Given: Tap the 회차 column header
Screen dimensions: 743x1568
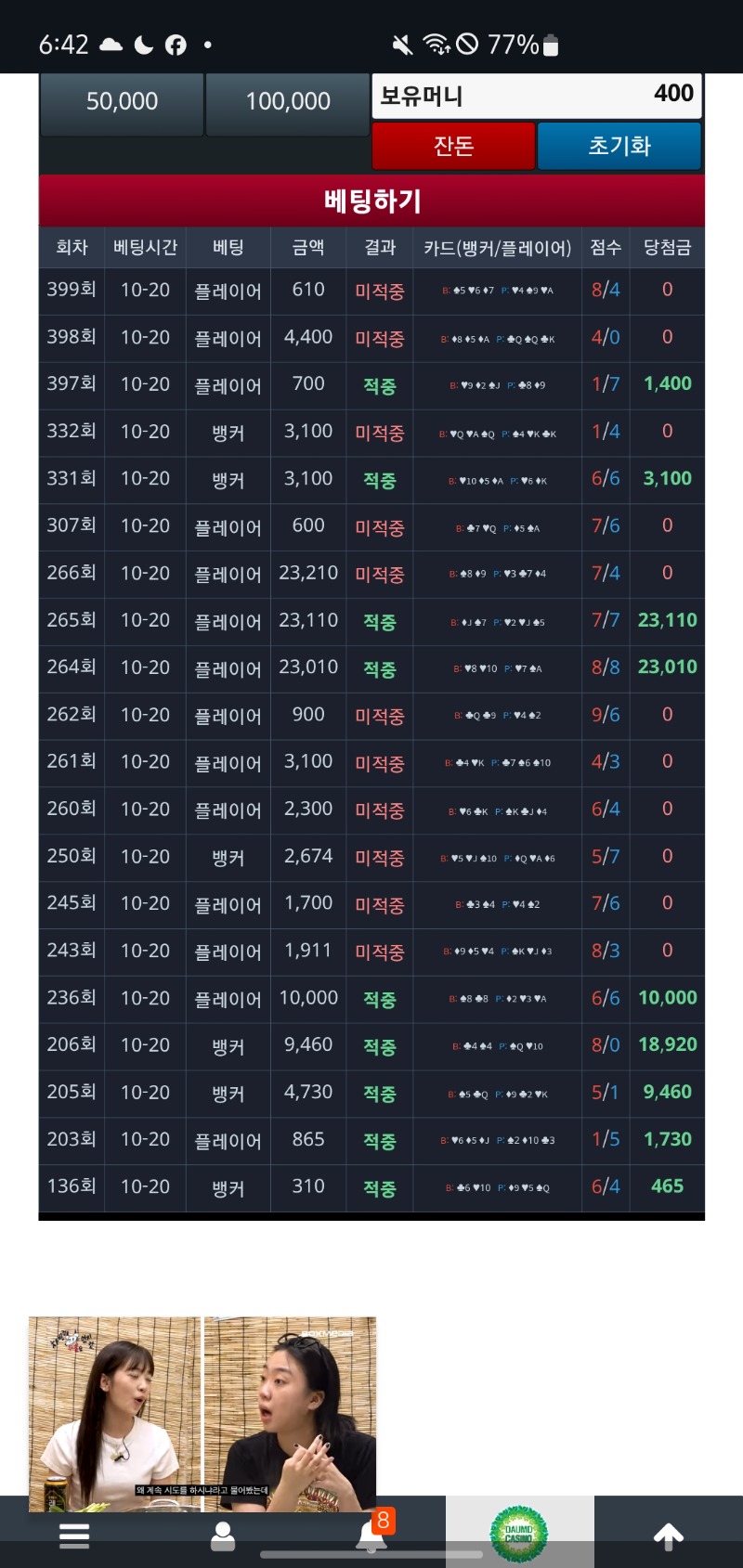Looking at the screenshot, I should point(72,248).
